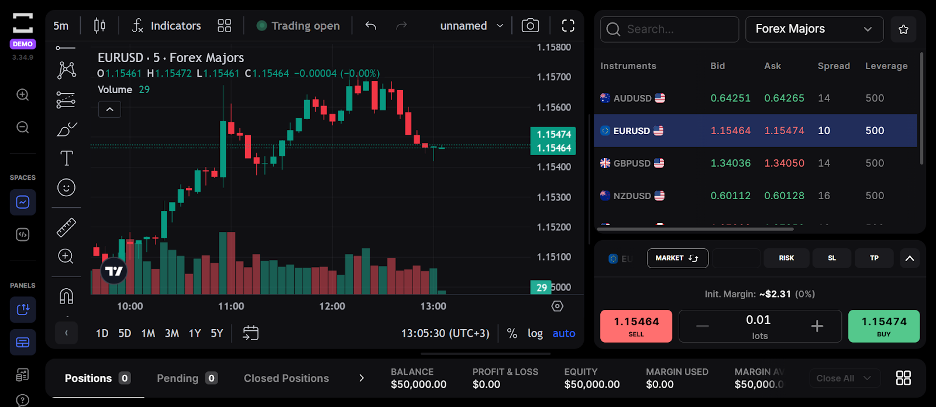936x408 pixels.
Task: Toggle percent scale on the chart
Action: [512, 333]
